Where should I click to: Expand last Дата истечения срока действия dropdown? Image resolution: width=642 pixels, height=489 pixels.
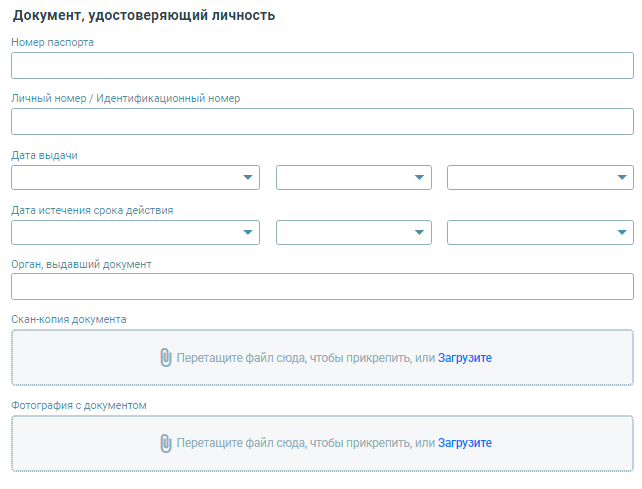coord(540,232)
